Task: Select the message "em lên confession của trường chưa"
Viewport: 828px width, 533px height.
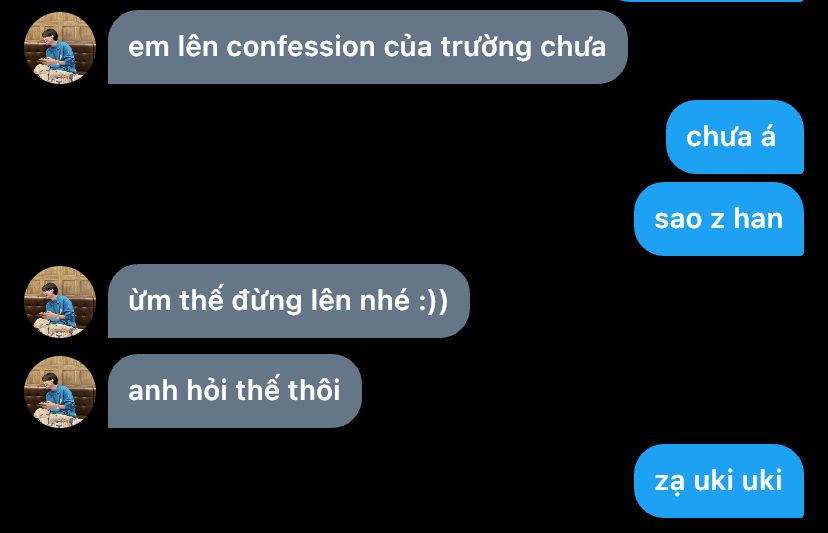Action: 368,47
